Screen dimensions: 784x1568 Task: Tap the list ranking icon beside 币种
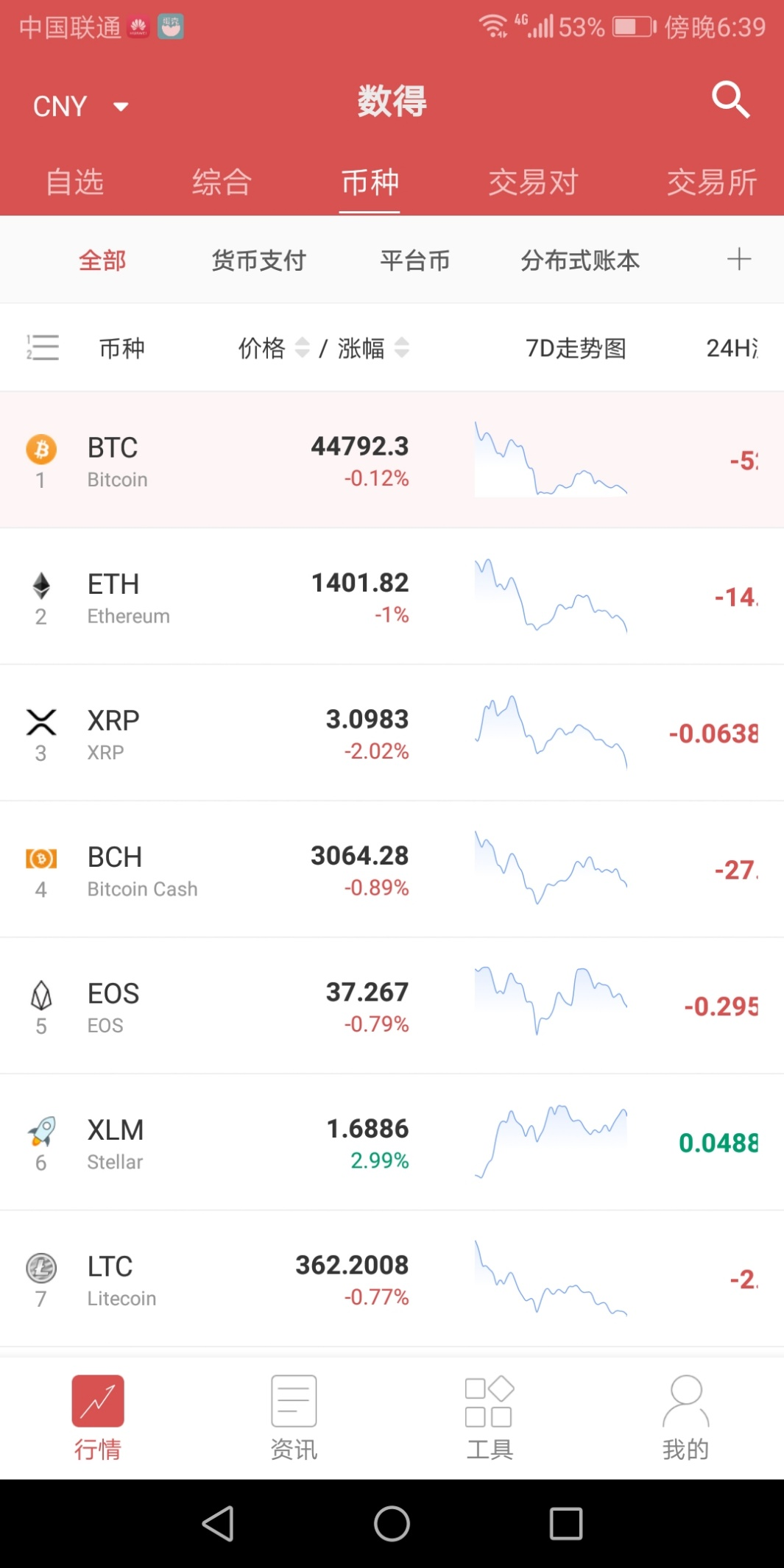tap(42, 347)
